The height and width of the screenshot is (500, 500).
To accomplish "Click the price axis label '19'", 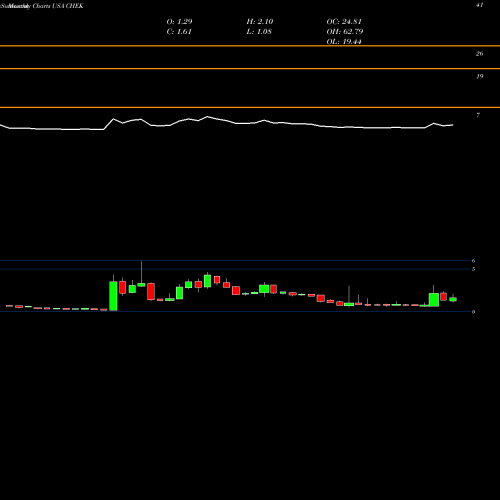I will 479,76.
